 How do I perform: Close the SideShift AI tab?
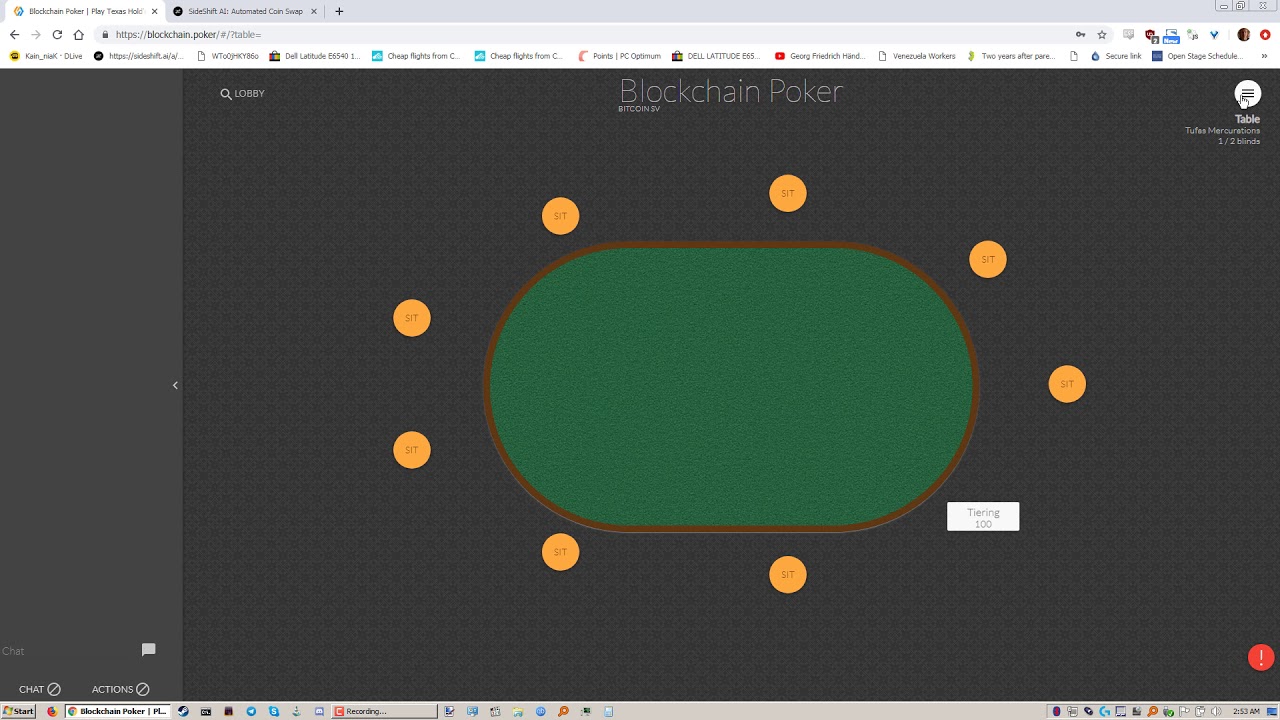pos(314,11)
